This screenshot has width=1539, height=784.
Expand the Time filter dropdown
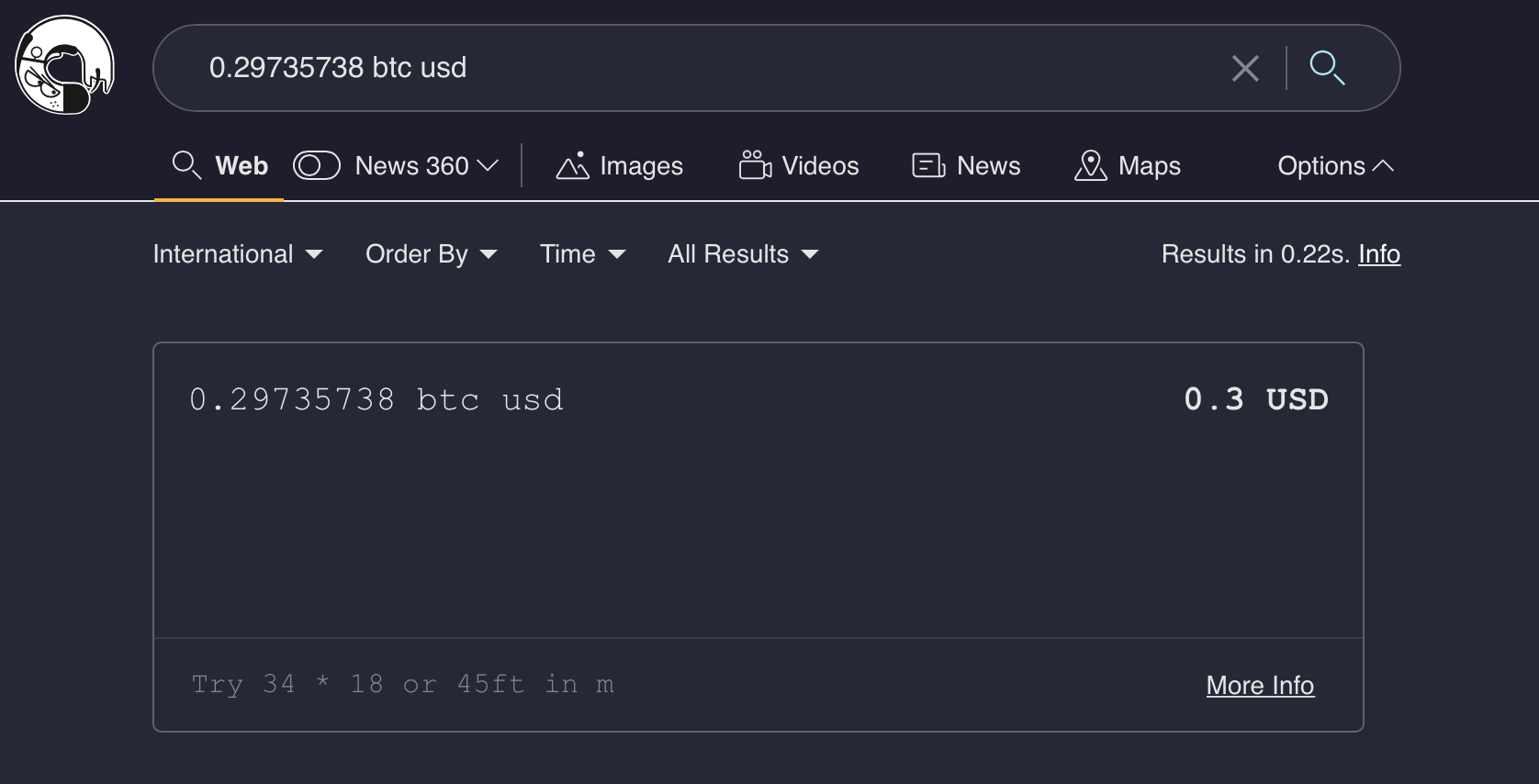(582, 254)
